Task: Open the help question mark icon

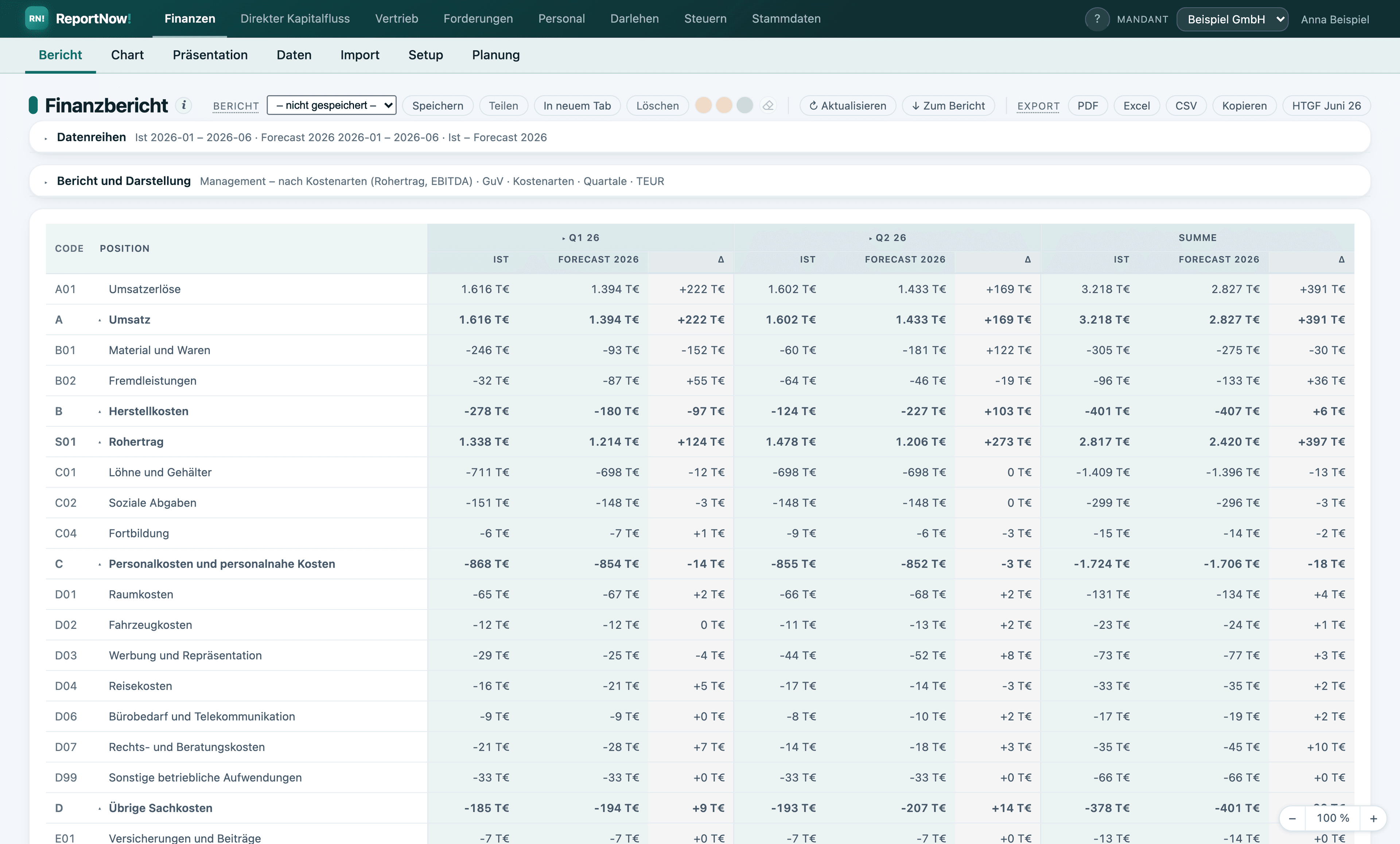Action: [x=1097, y=19]
